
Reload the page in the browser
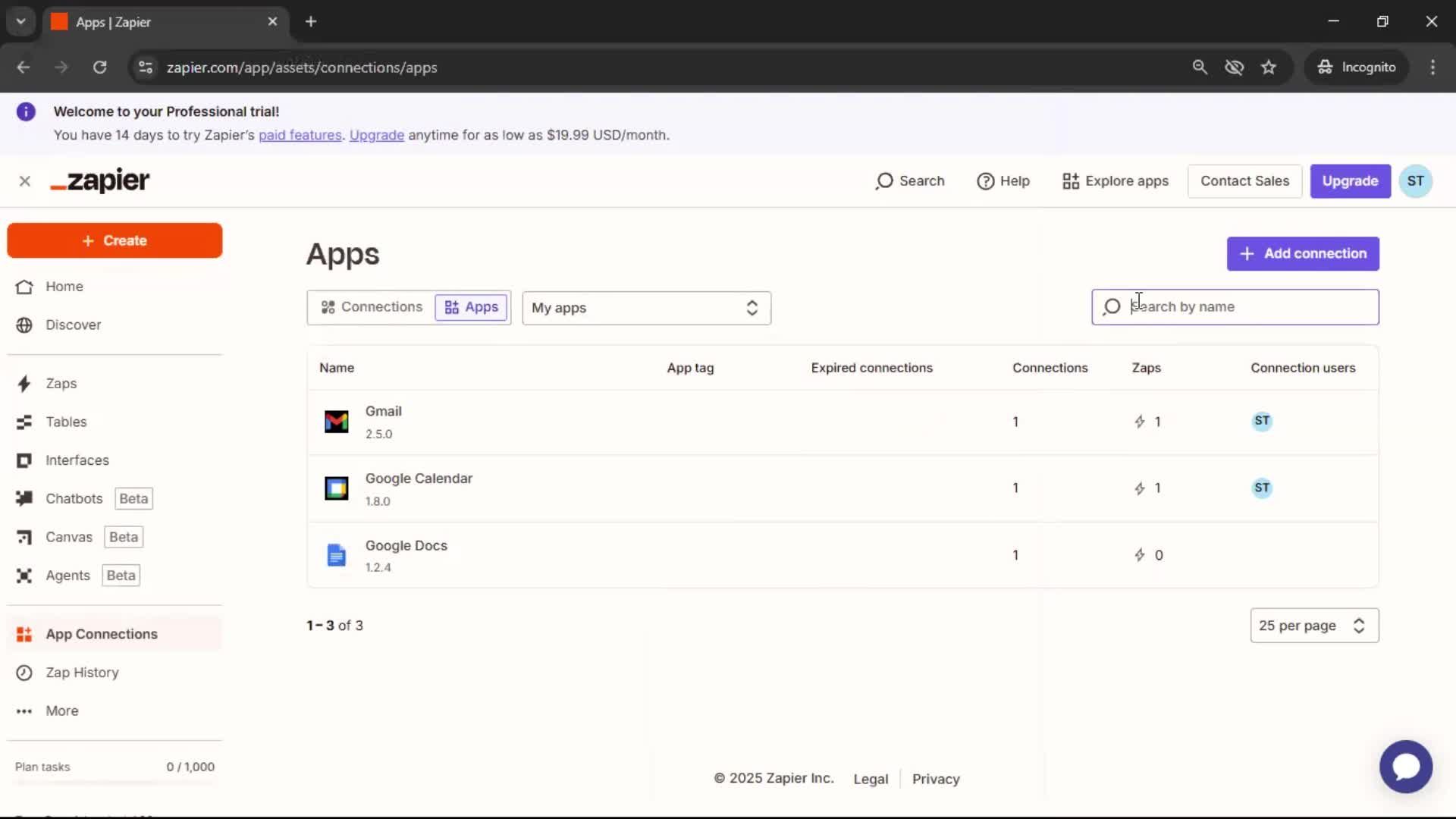pyautogui.click(x=99, y=67)
